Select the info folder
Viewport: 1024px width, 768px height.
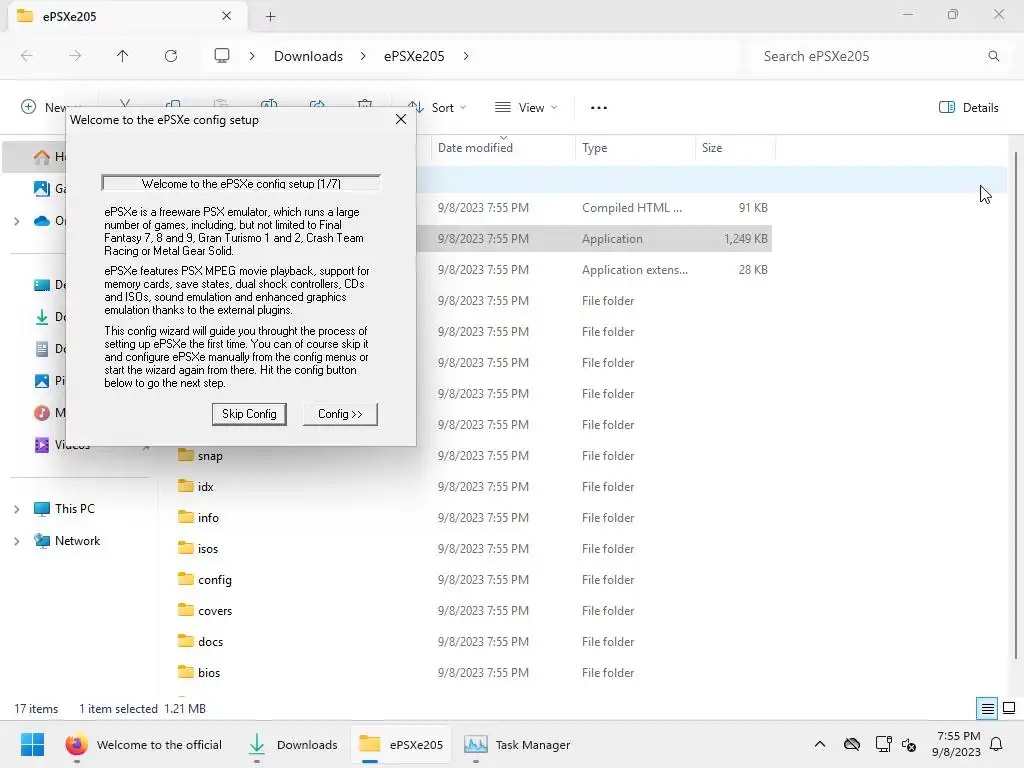click(x=208, y=518)
